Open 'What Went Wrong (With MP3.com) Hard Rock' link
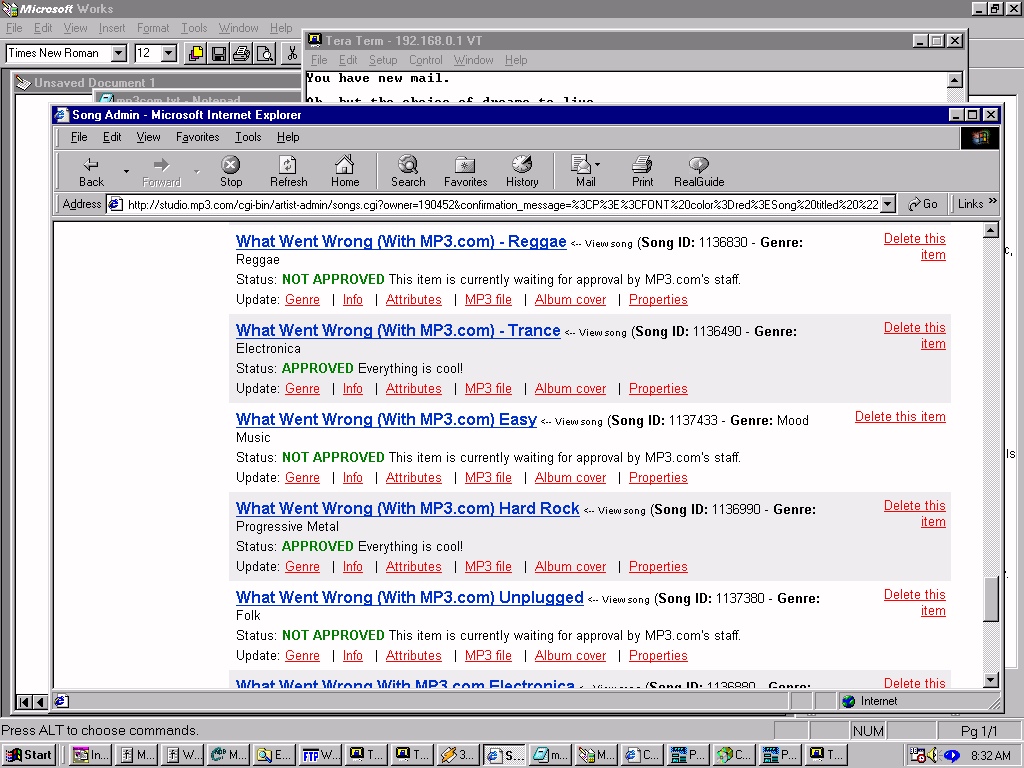 408,507
